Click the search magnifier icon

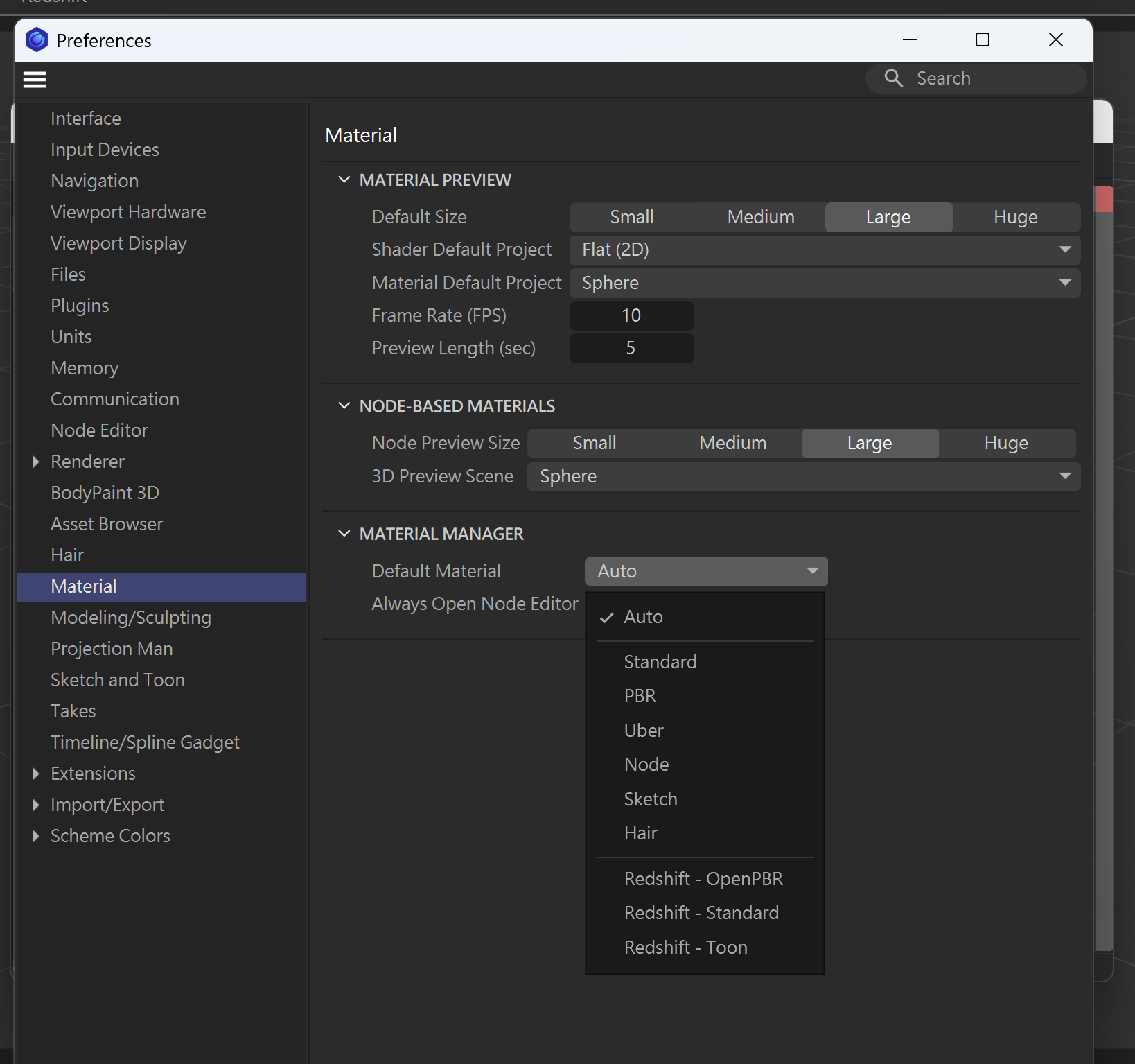pos(893,78)
